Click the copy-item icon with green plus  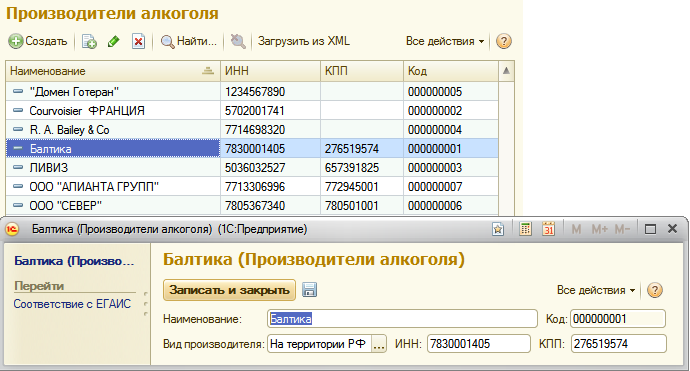point(89,41)
